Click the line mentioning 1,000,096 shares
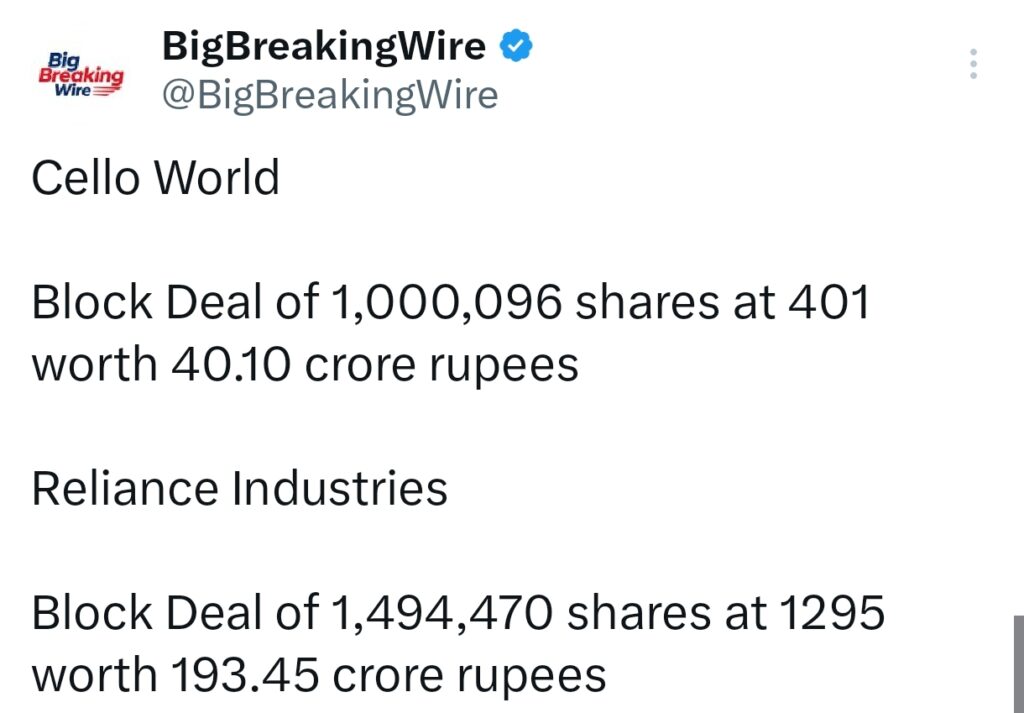Viewport: 1024px width, 713px height. 450,301
